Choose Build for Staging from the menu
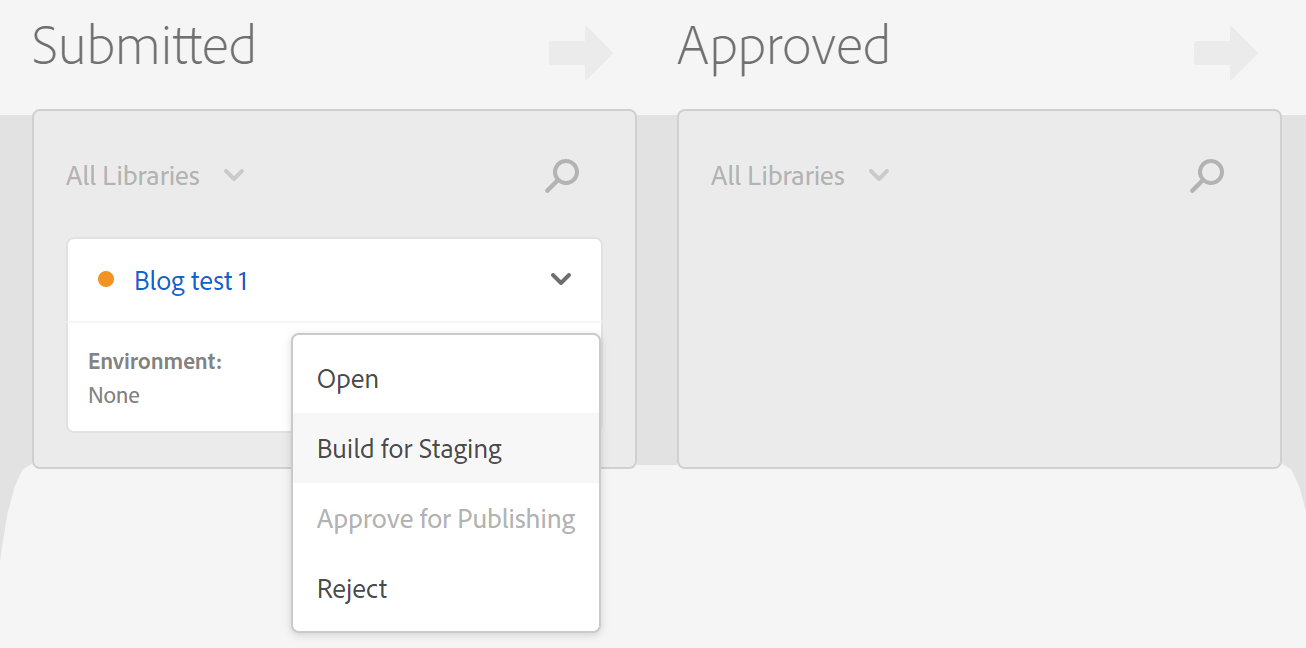This screenshot has height=648, width=1306. tap(409, 448)
